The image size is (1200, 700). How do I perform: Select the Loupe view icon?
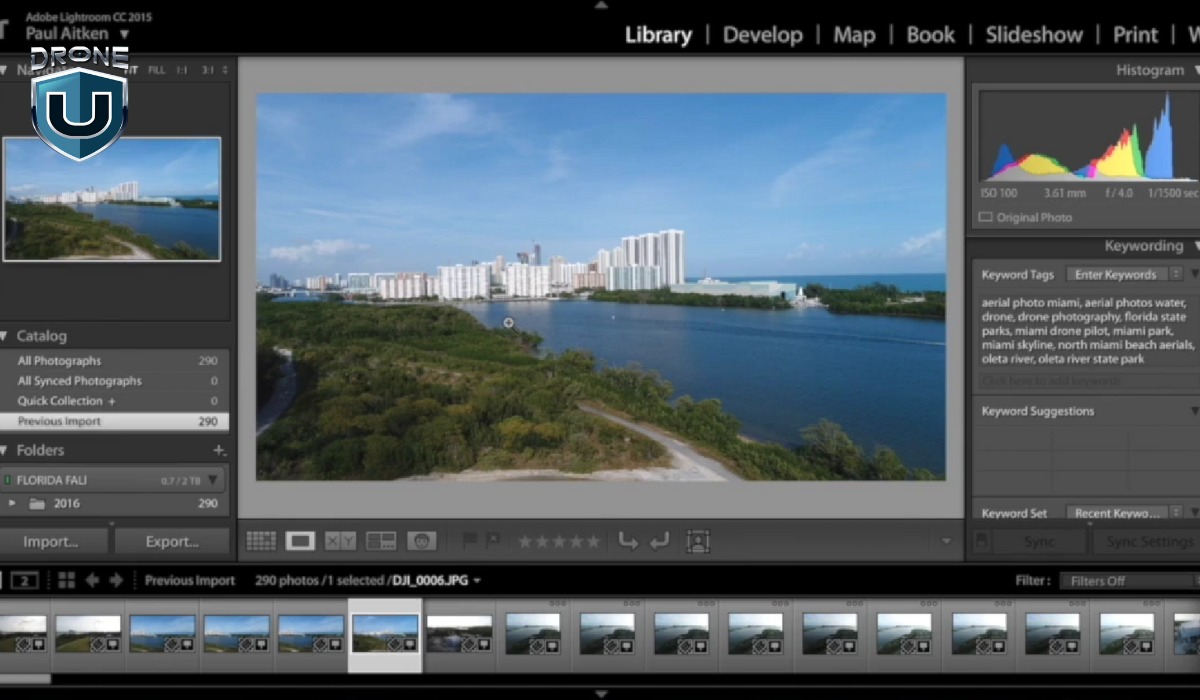click(x=300, y=541)
